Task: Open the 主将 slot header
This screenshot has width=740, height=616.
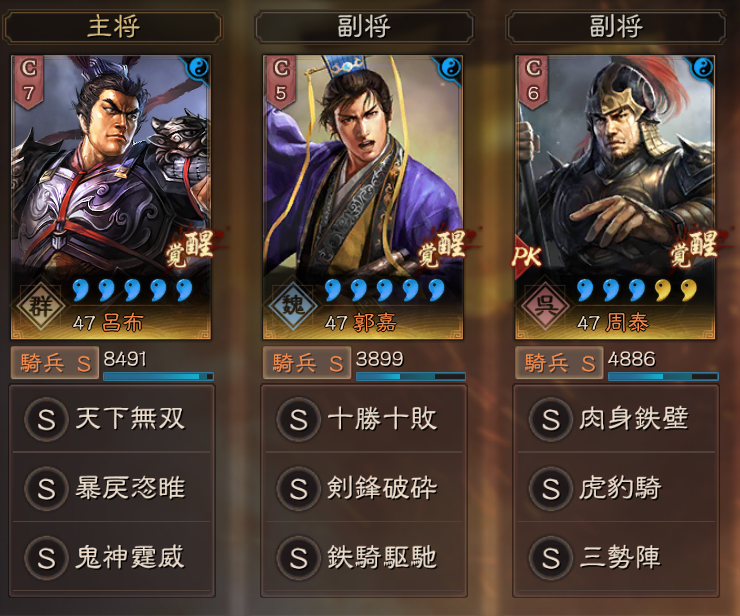Action: pos(112,26)
